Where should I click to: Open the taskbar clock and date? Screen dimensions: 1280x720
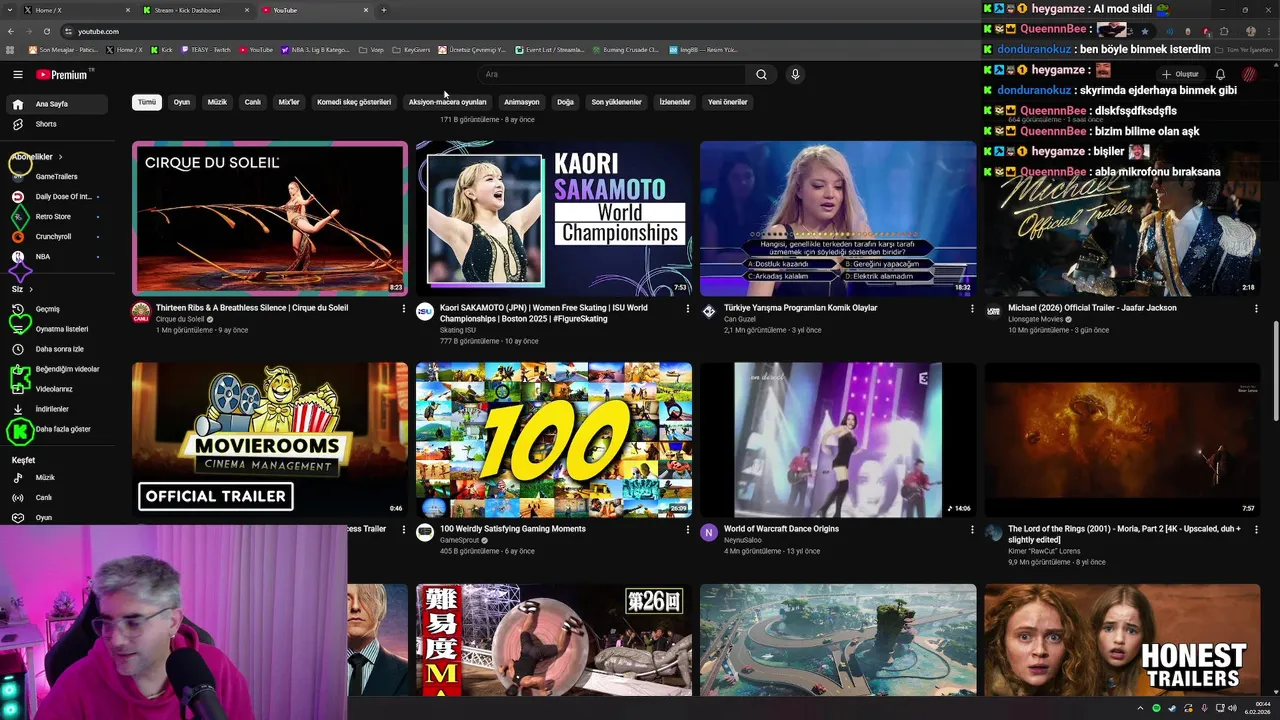click(1257, 708)
